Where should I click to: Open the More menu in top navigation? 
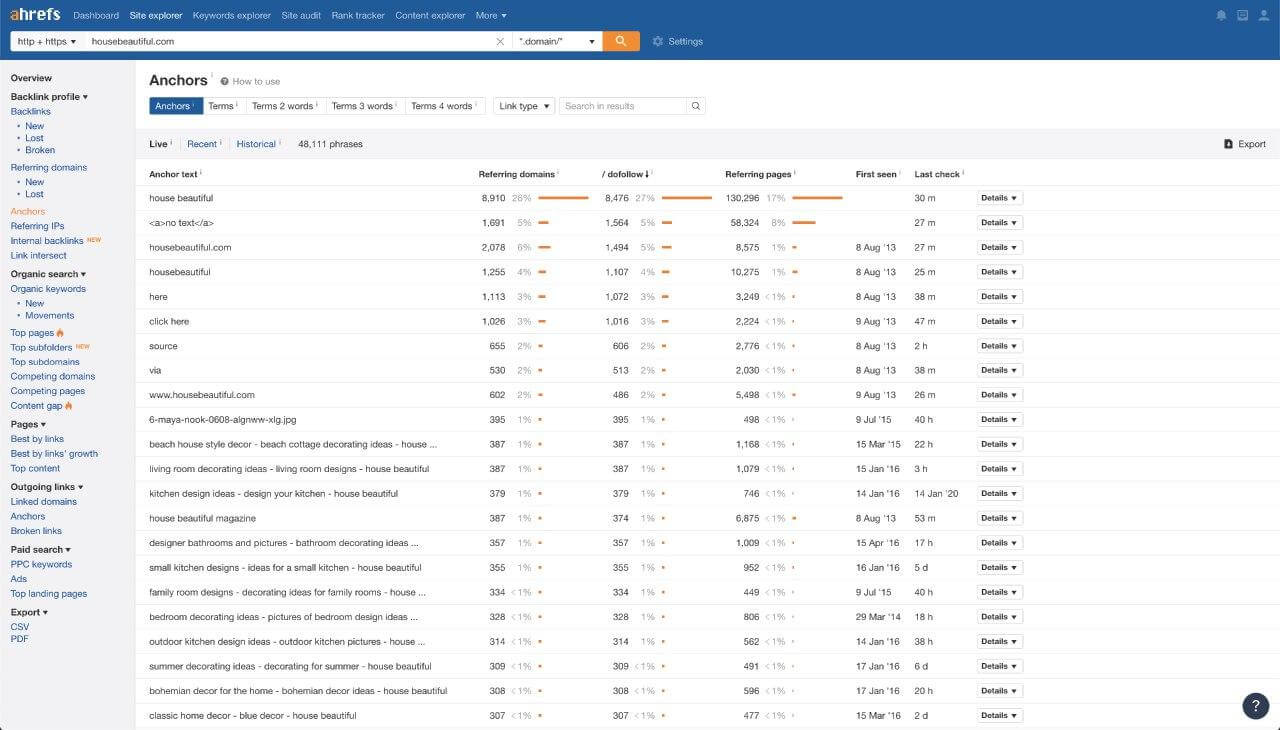[x=491, y=15]
